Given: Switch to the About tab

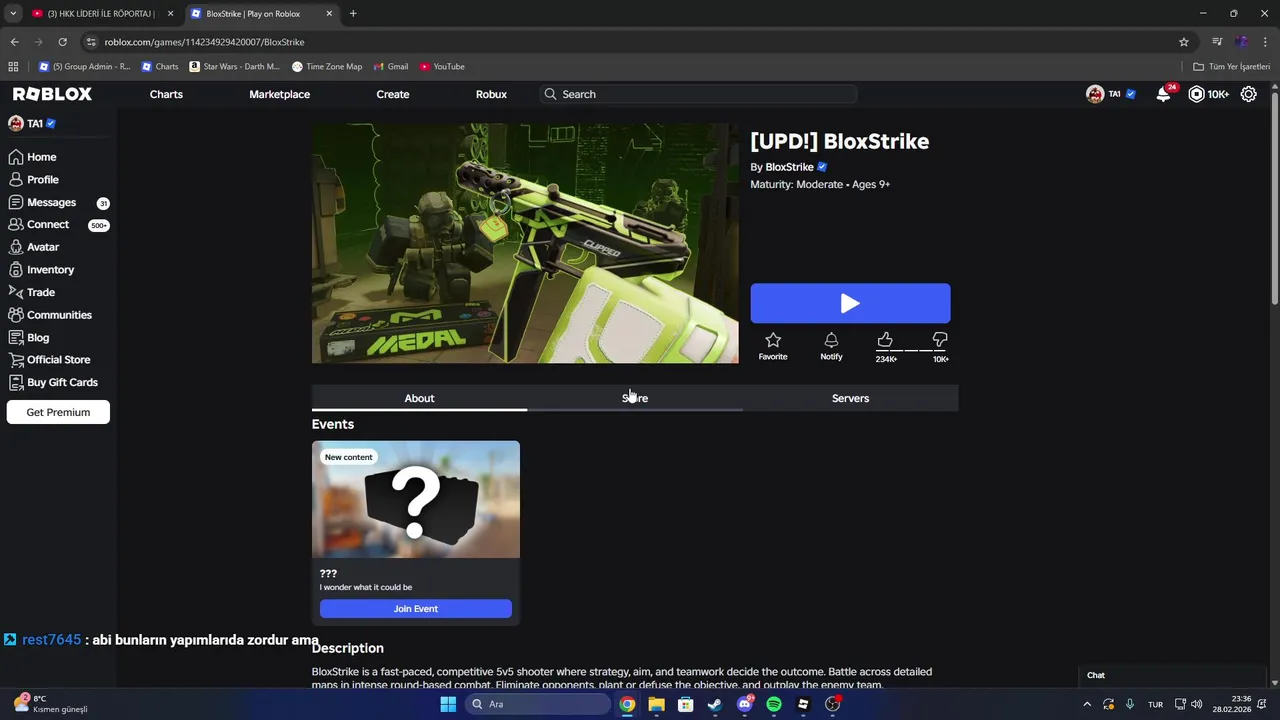Looking at the screenshot, I should (x=419, y=398).
